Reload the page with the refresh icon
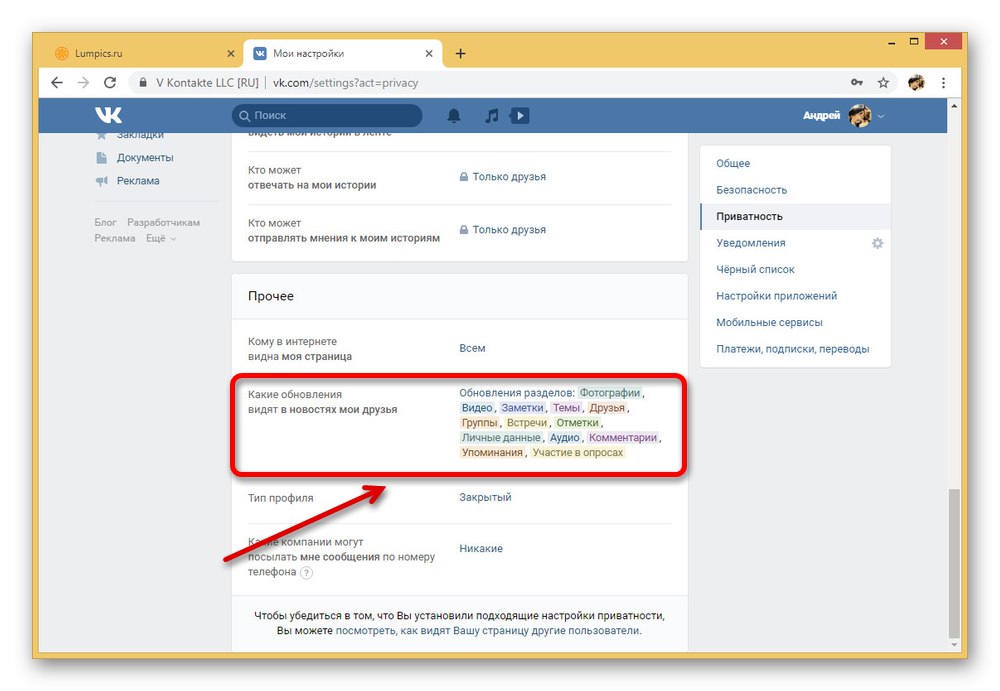This screenshot has width=1000, height=691. 110,82
